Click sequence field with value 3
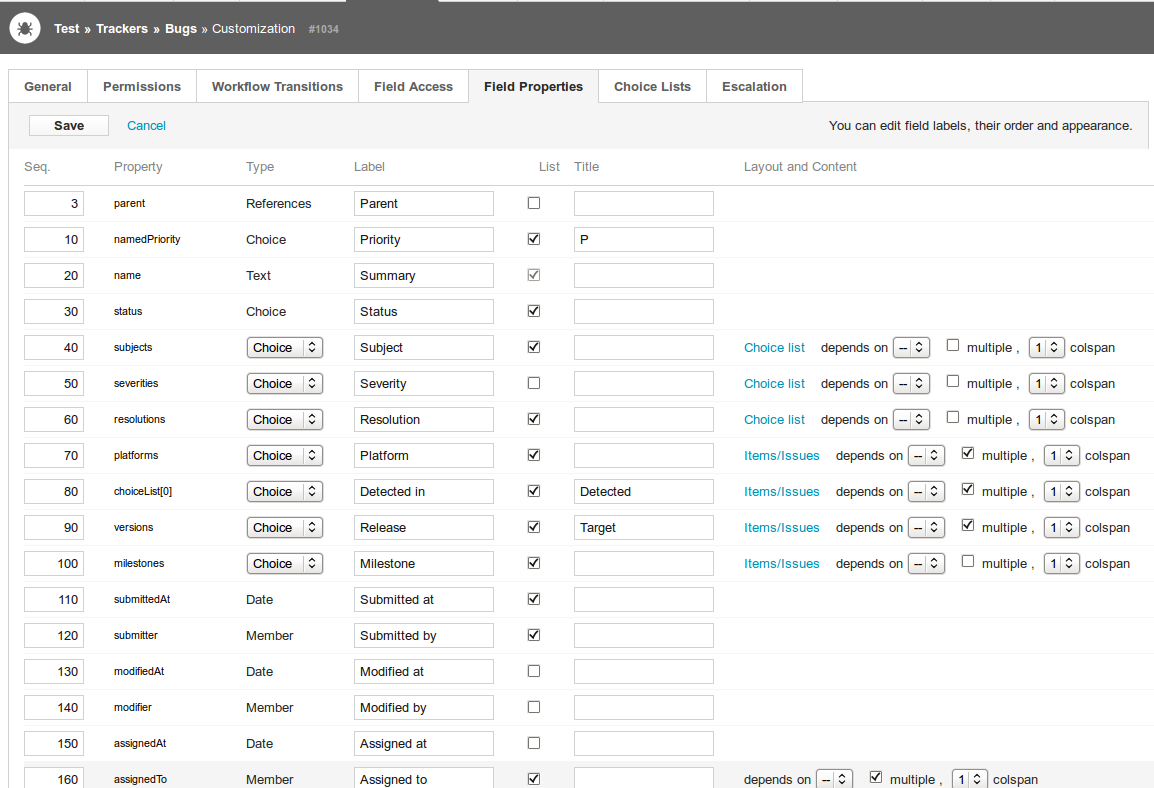 click(x=54, y=203)
